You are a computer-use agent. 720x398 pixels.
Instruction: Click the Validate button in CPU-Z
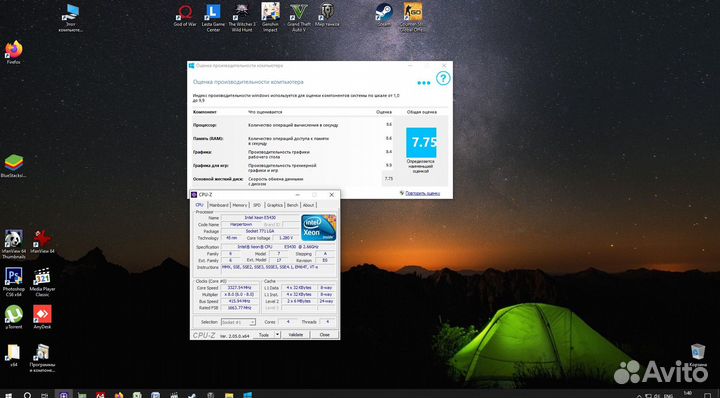click(x=296, y=335)
